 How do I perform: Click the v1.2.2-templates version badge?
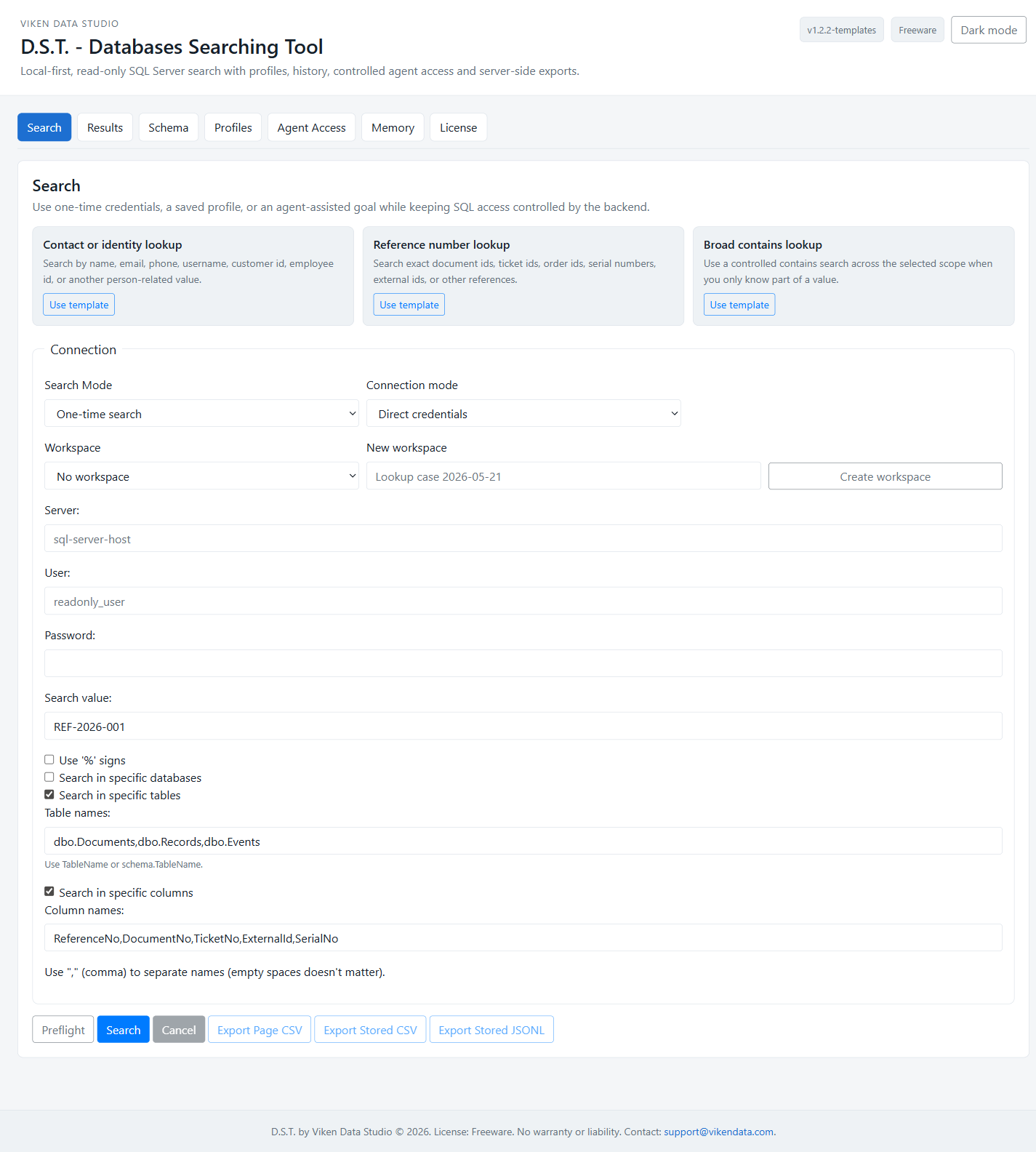tap(841, 30)
